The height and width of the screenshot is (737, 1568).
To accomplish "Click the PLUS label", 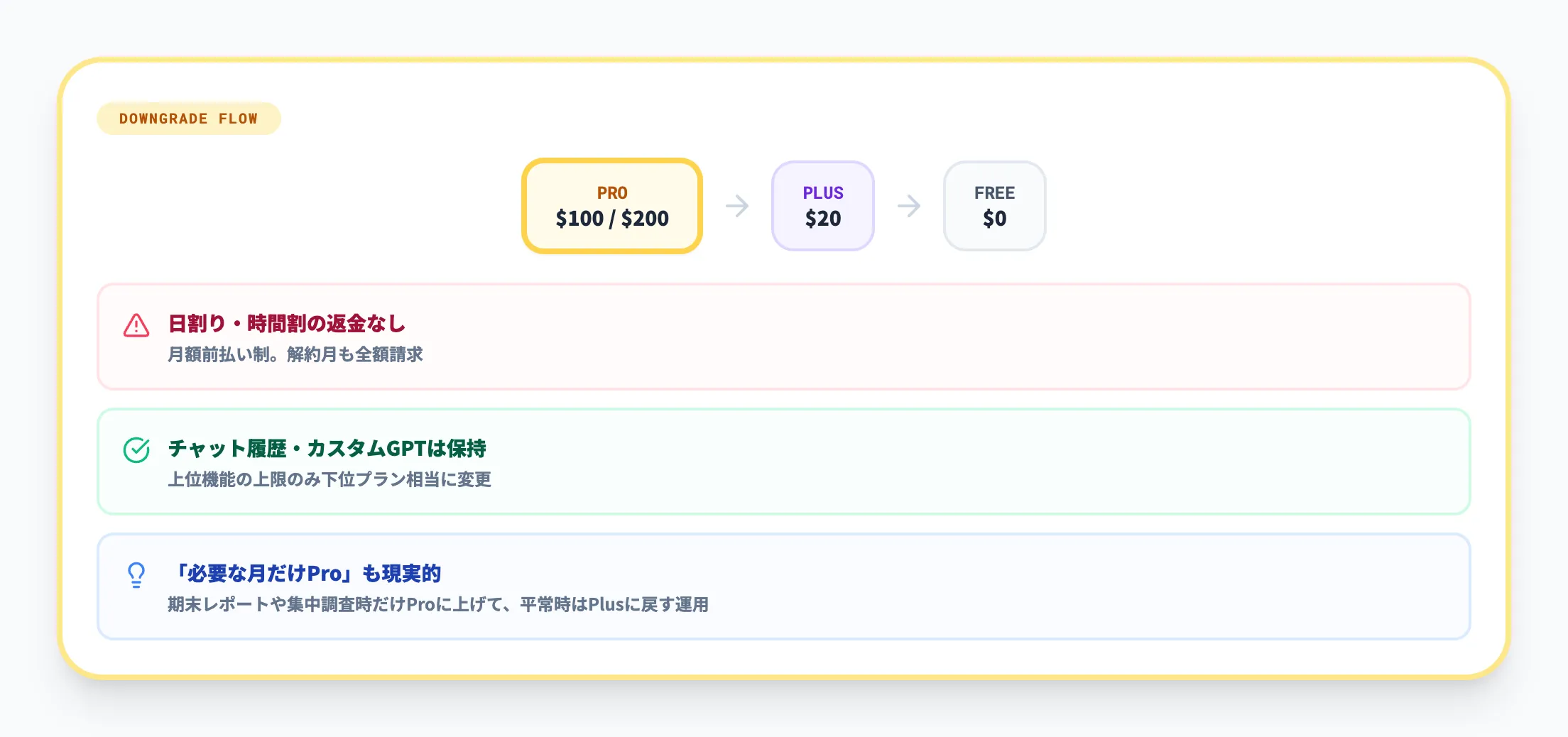I will click(x=823, y=193).
